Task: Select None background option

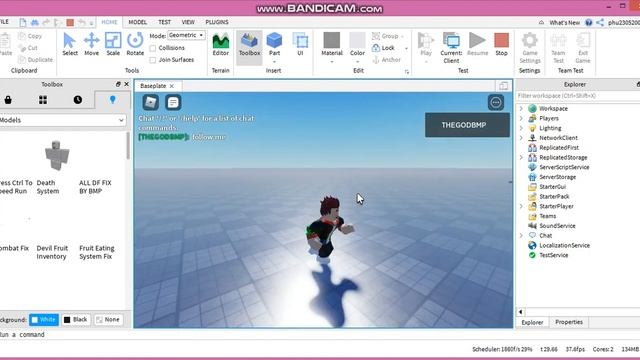Action: pos(108,319)
